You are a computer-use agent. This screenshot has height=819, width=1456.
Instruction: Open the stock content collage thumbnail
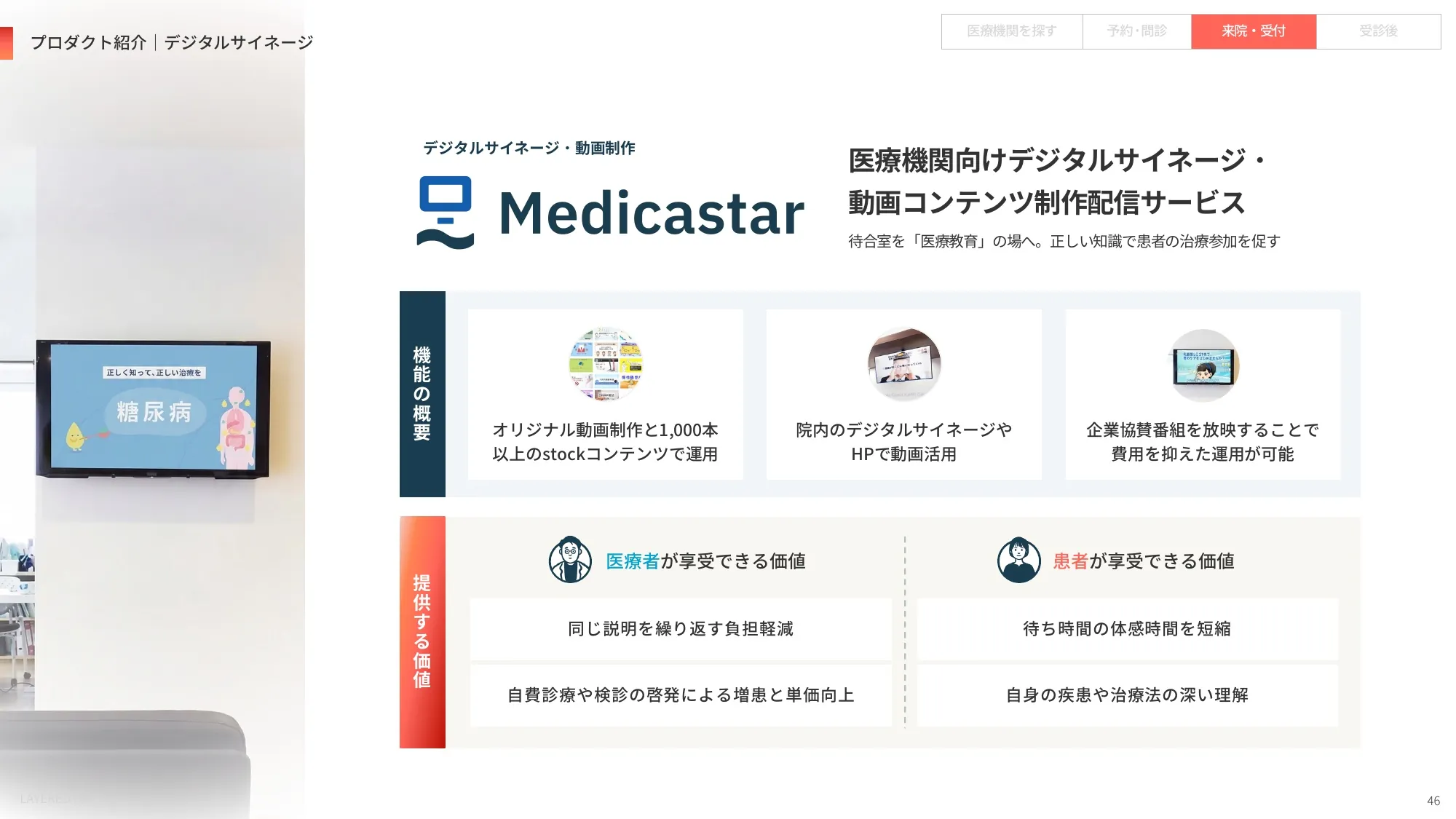pos(606,365)
